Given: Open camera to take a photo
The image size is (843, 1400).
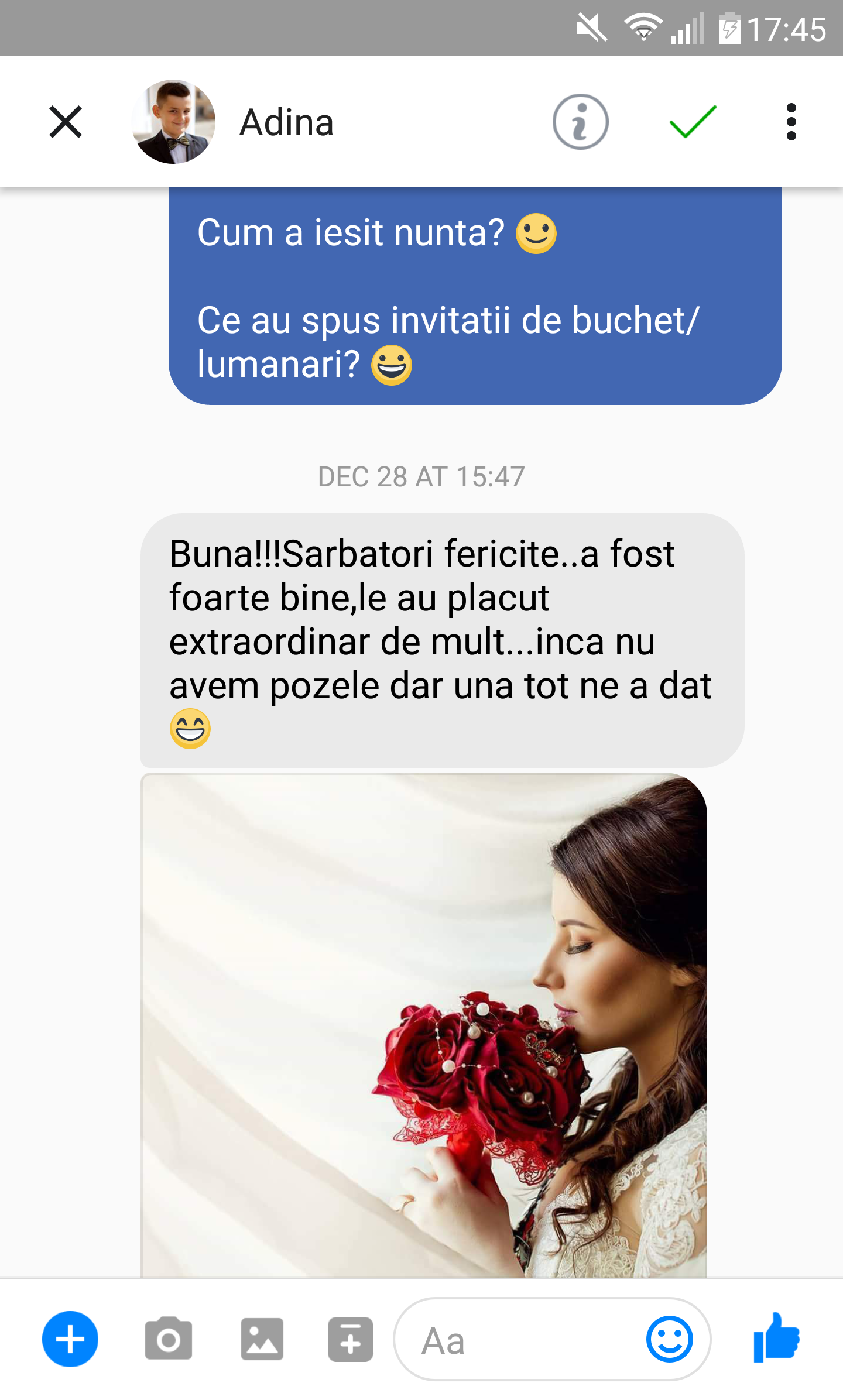Looking at the screenshot, I should tap(169, 1339).
